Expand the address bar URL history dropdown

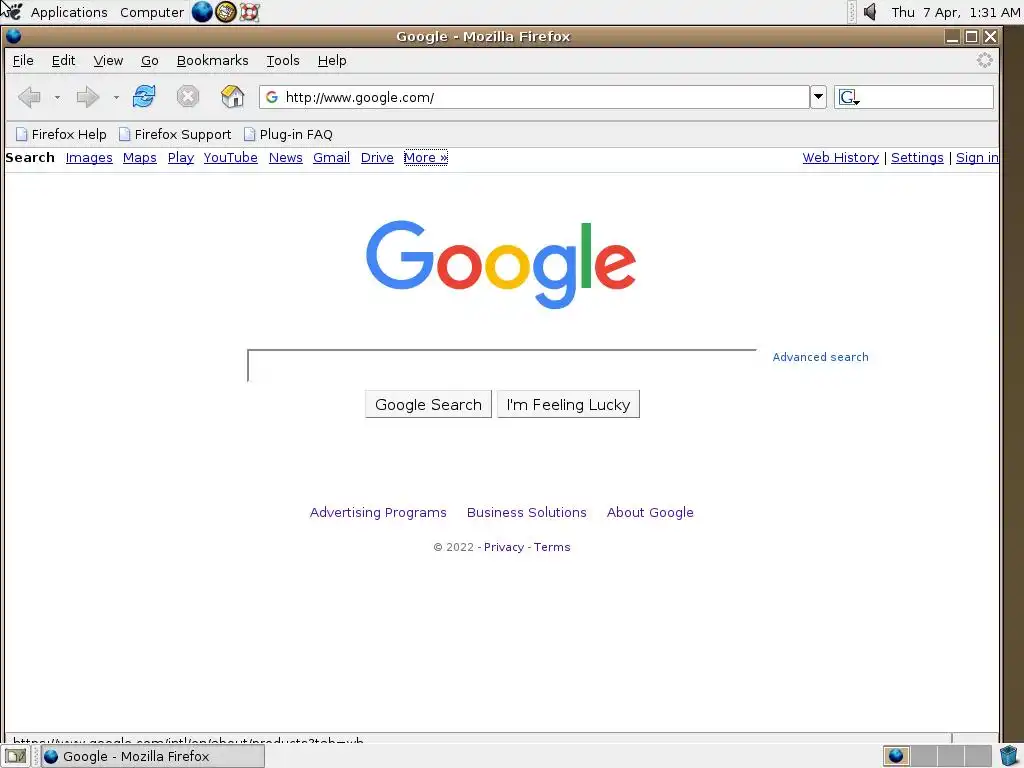tap(818, 97)
